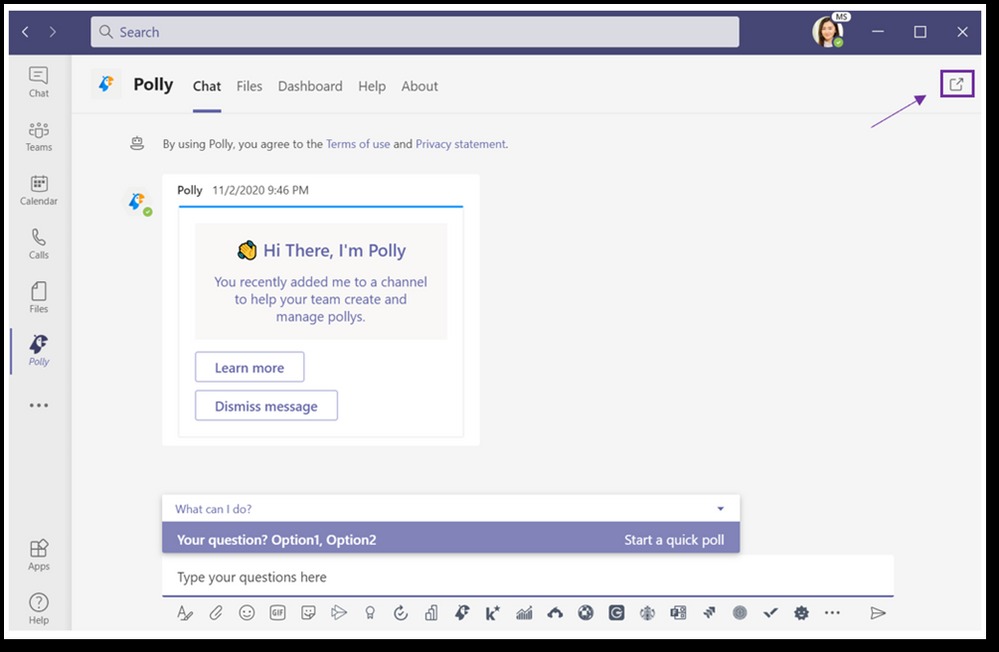Open Apps from the sidebar
This screenshot has width=999, height=652.
click(x=39, y=555)
